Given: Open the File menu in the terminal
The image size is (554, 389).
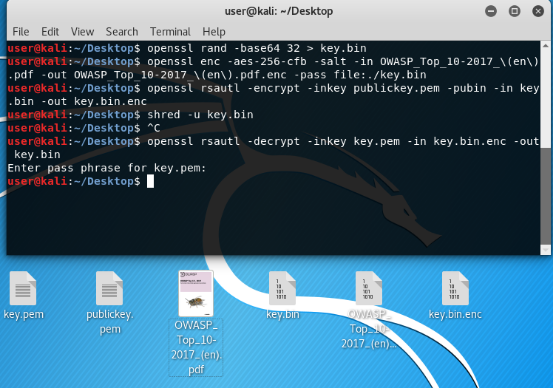Looking at the screenshot, I should 21,32.
